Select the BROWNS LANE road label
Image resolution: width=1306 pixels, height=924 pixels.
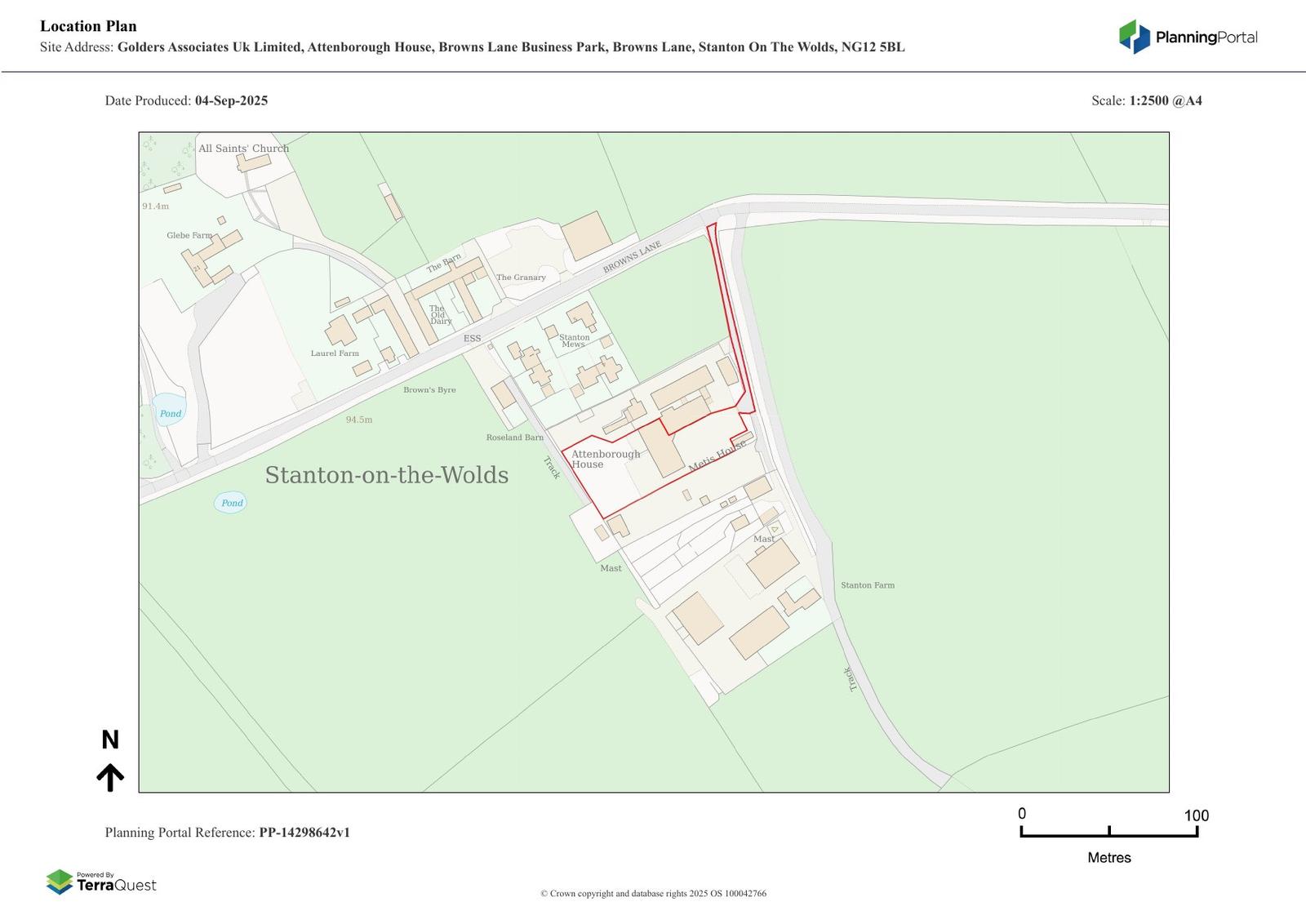(632, 258)
